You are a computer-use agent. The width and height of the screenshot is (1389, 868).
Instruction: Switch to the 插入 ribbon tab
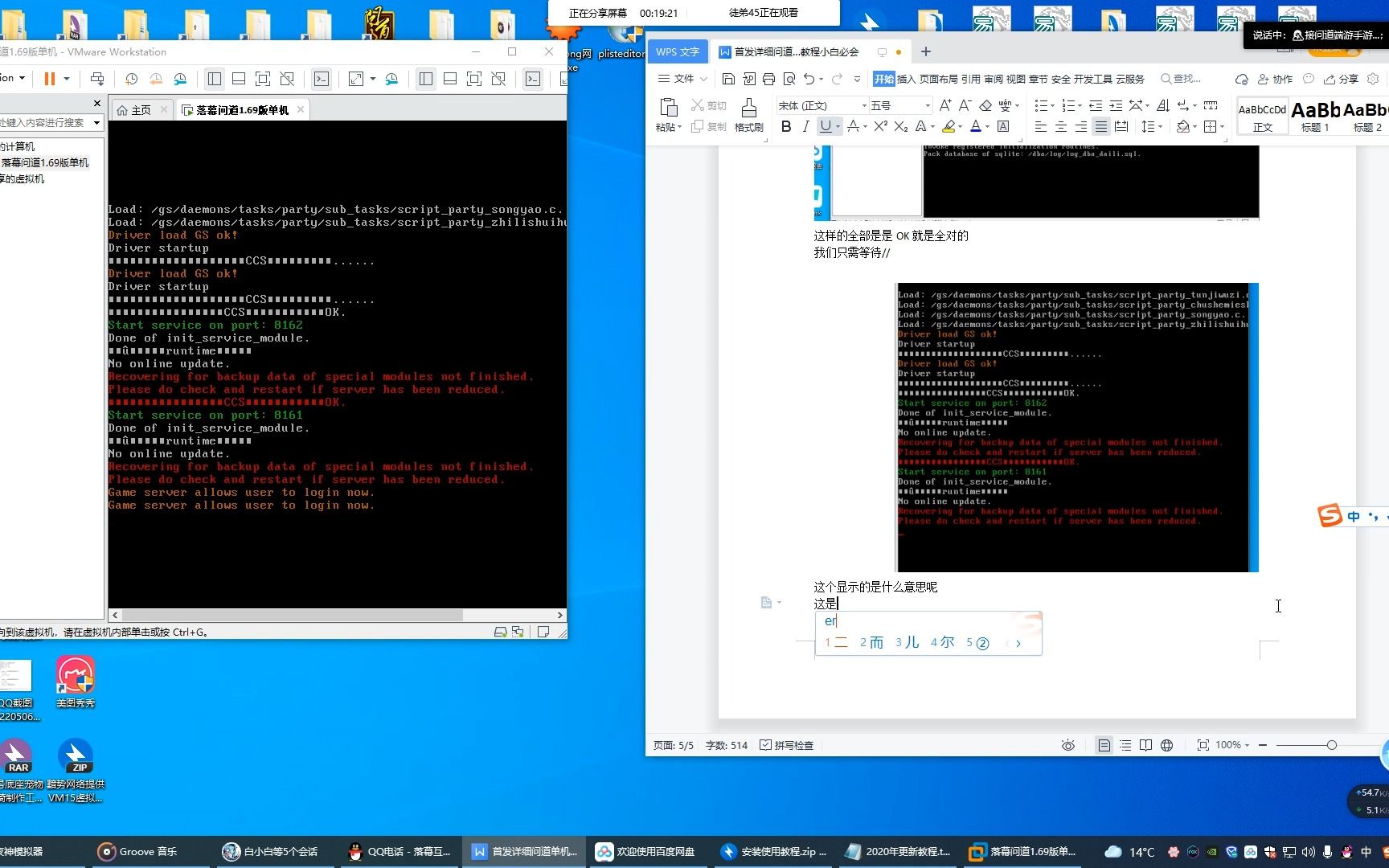[906, 79]
